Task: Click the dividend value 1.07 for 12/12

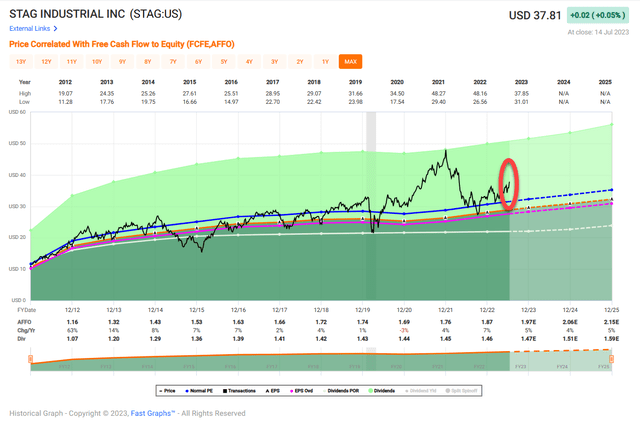Action: (72, 339)
